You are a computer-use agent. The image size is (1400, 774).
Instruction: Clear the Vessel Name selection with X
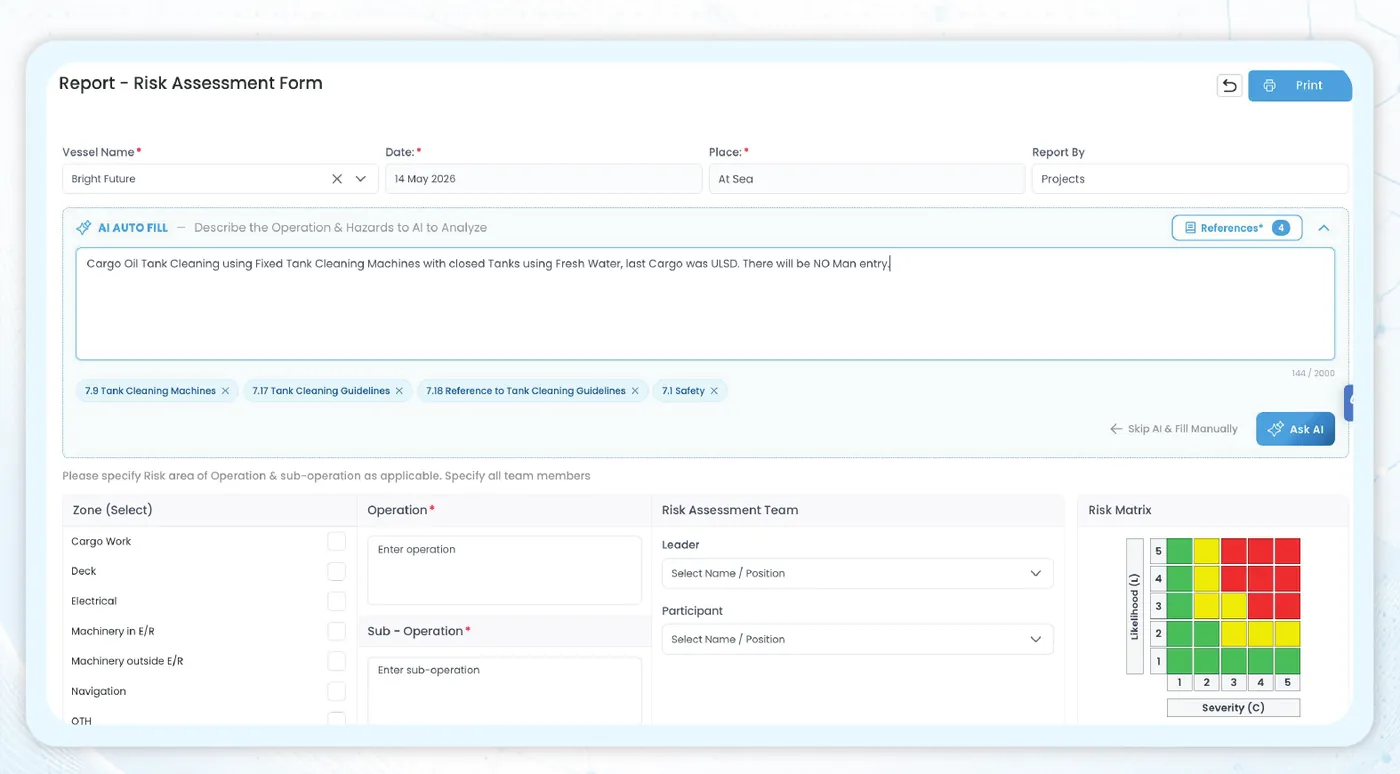click(x=337, y=179)
